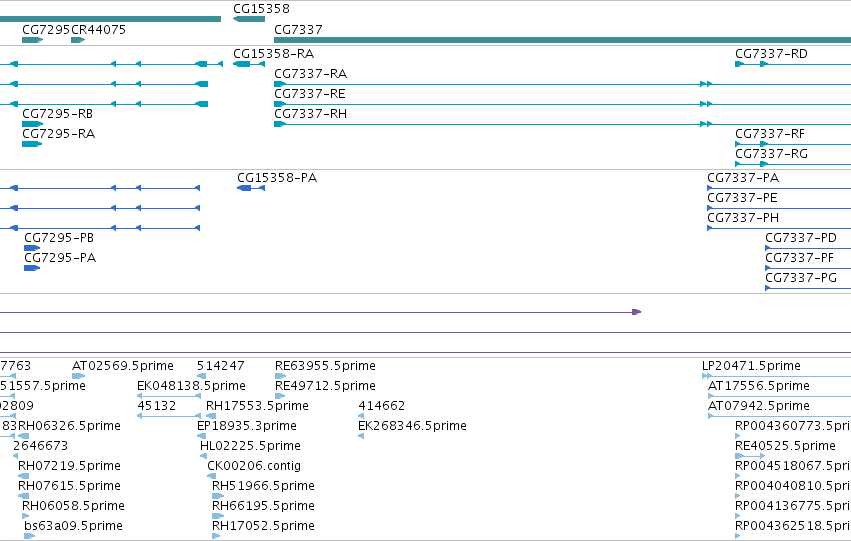Select the AT02569.5prime EST arrow

79,376
